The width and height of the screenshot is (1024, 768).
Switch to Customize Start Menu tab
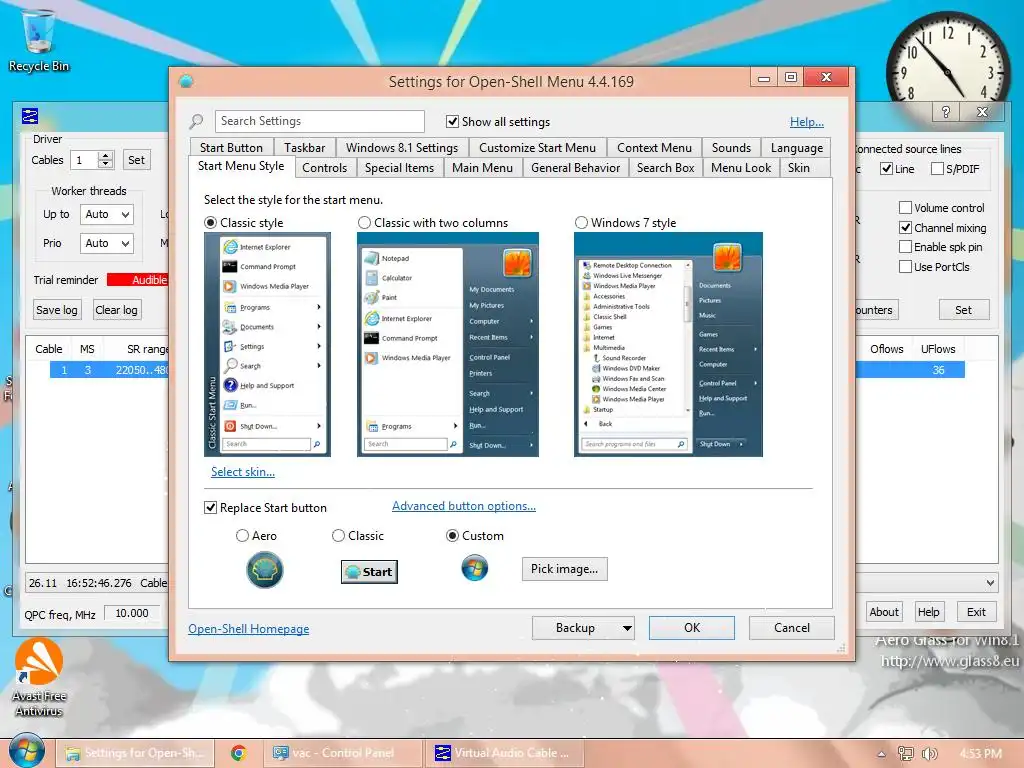(537, 148)
